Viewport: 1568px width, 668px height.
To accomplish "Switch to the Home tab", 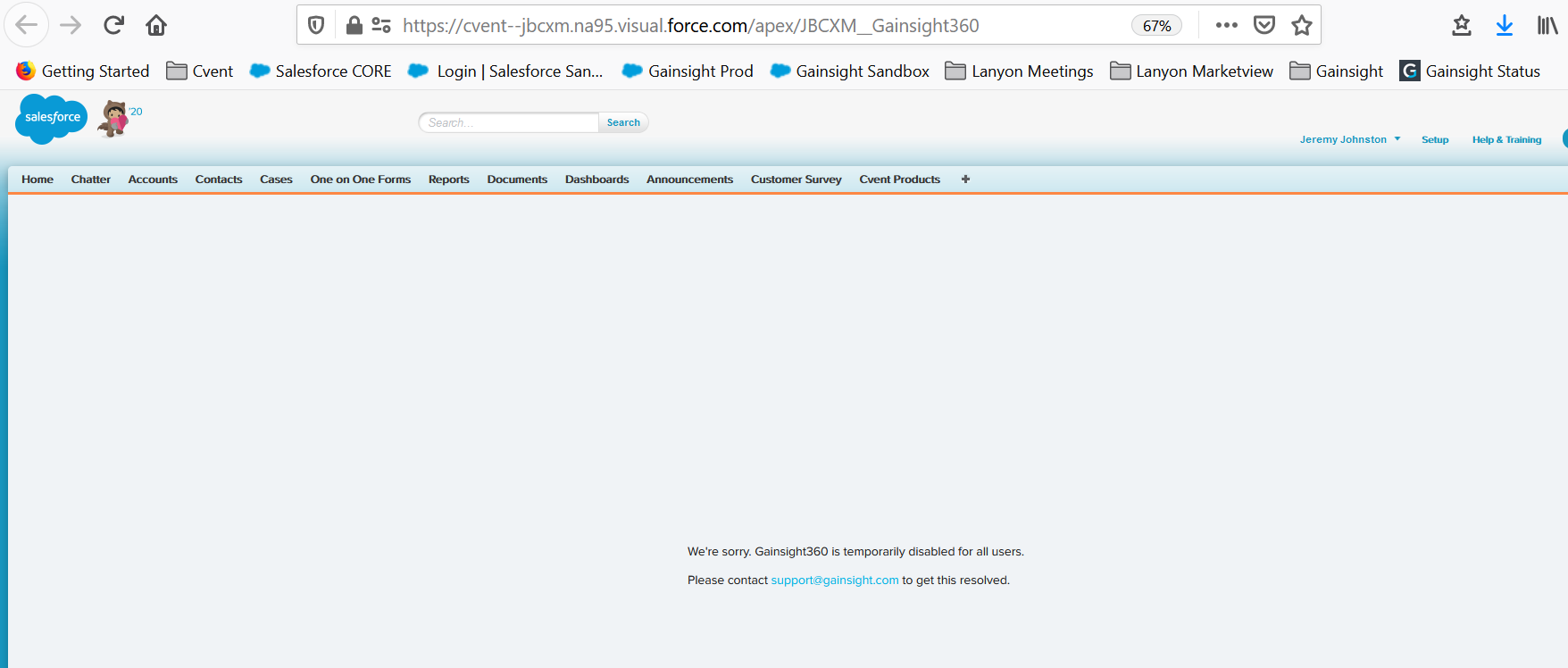I will (x=38, y=180).
